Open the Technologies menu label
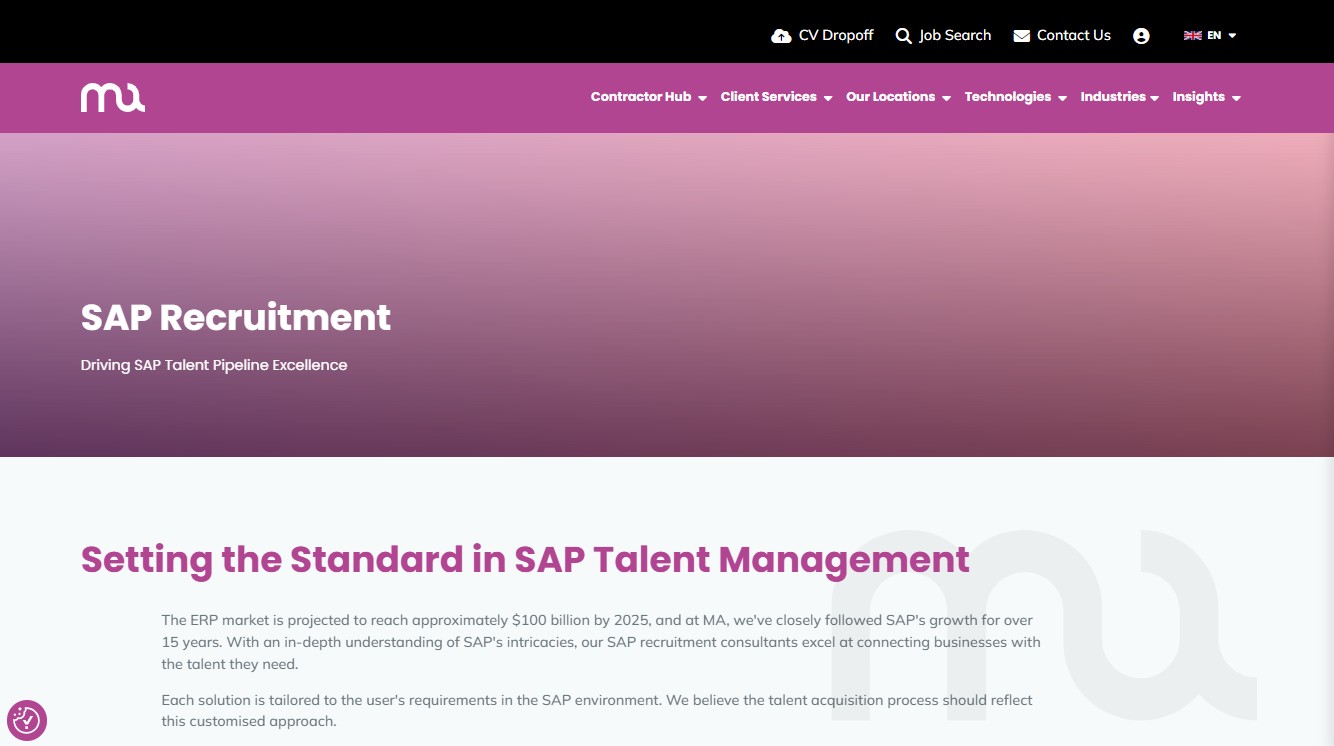 (x=1008, y=97)
